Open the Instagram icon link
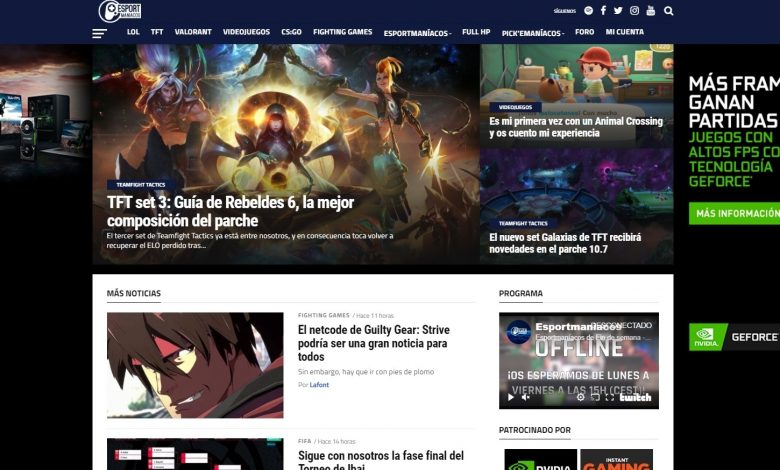 coord(634,11)
